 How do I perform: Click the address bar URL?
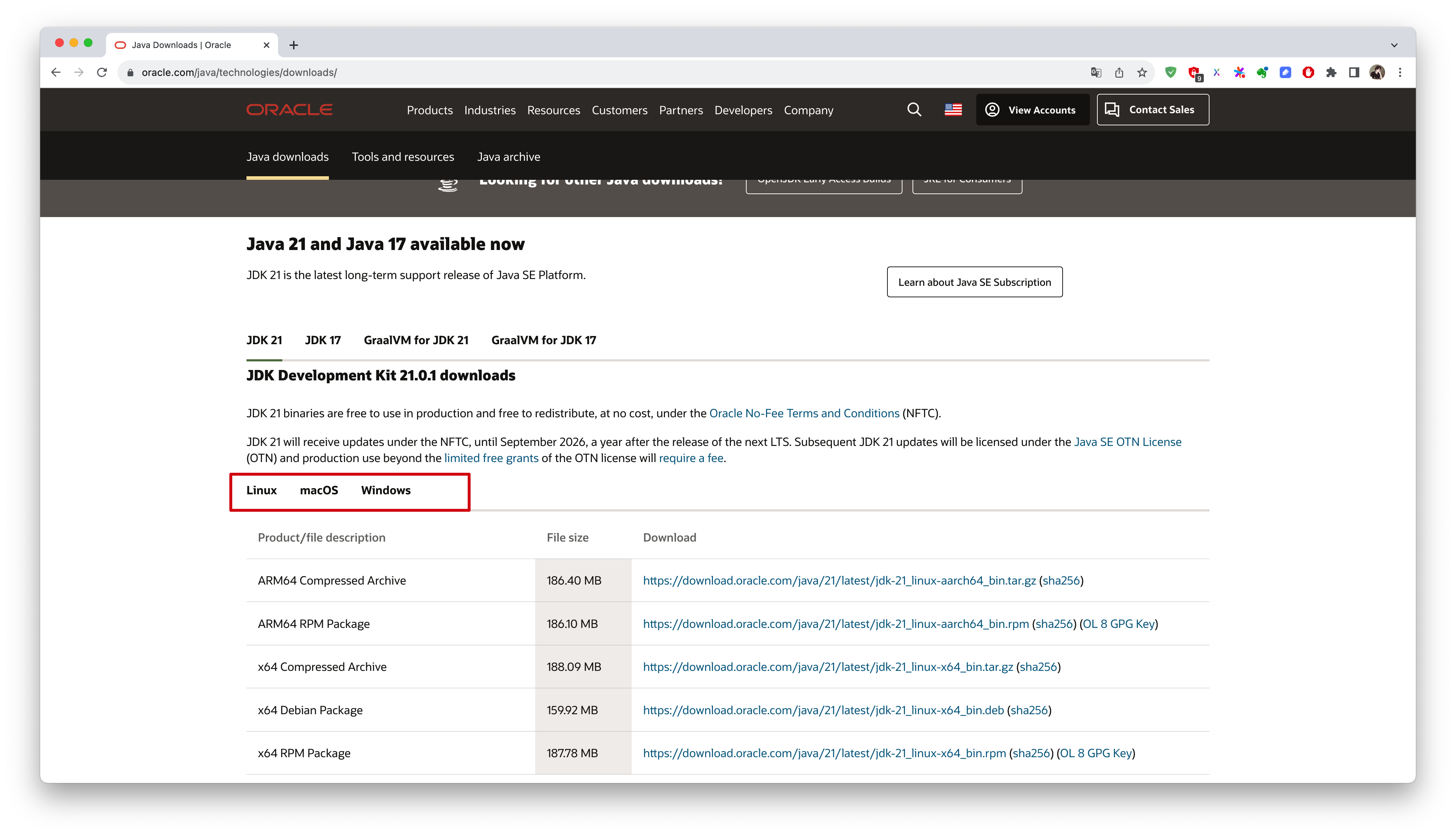pos(239,72)
